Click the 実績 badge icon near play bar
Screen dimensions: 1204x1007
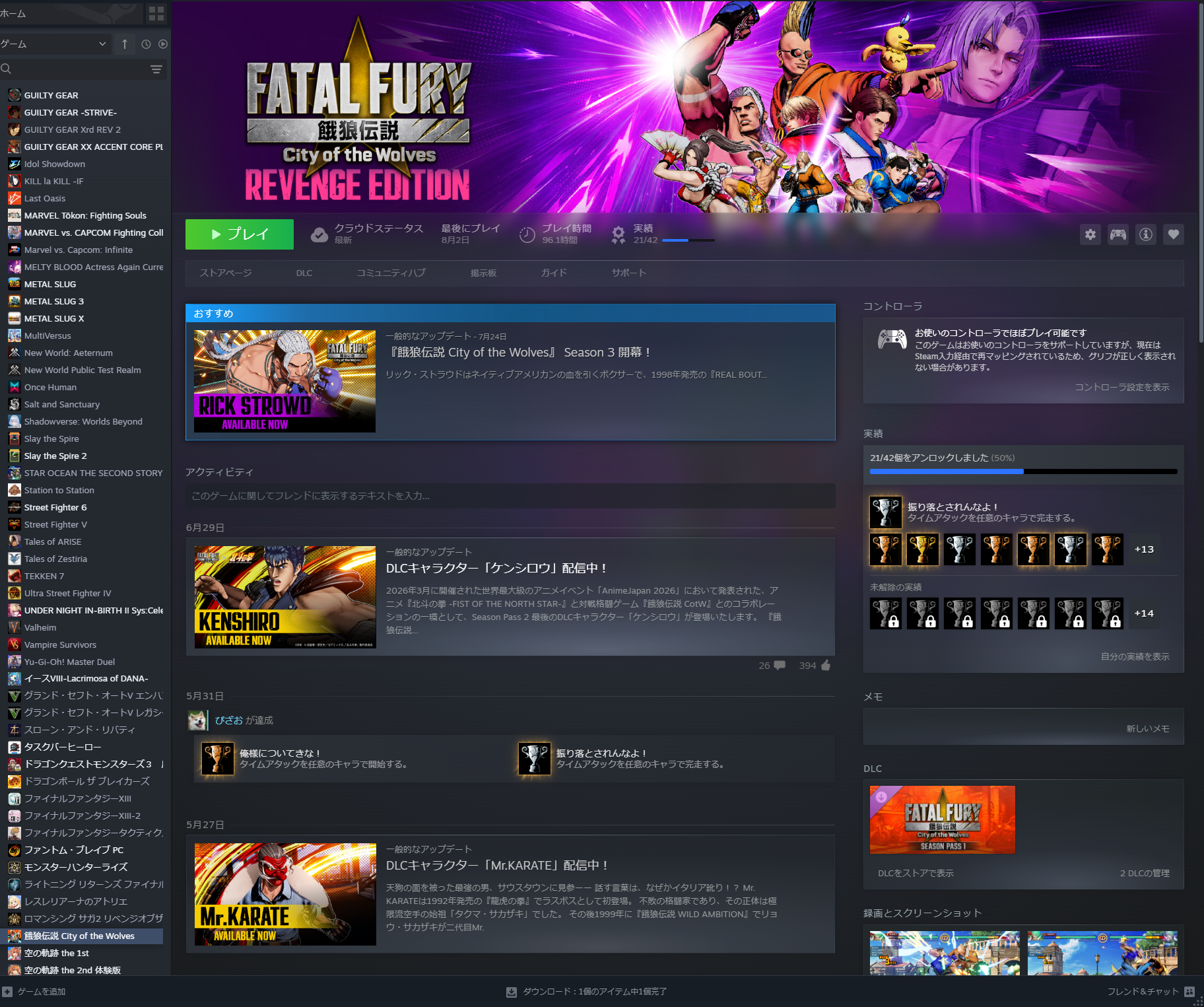pyautogui.click(x=619, y=234)
